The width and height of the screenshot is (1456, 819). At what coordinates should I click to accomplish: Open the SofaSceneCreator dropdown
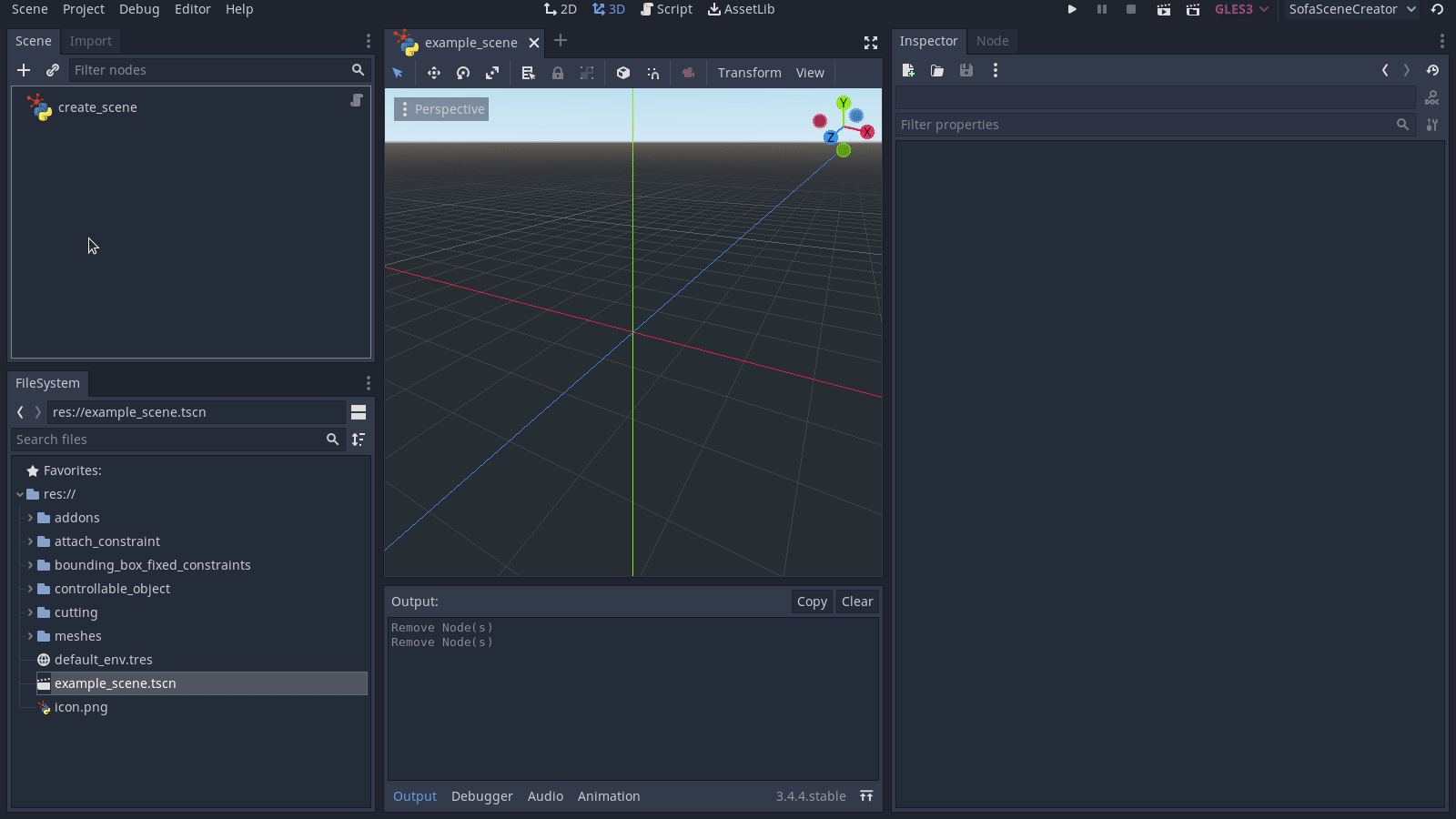(1352, 9)
